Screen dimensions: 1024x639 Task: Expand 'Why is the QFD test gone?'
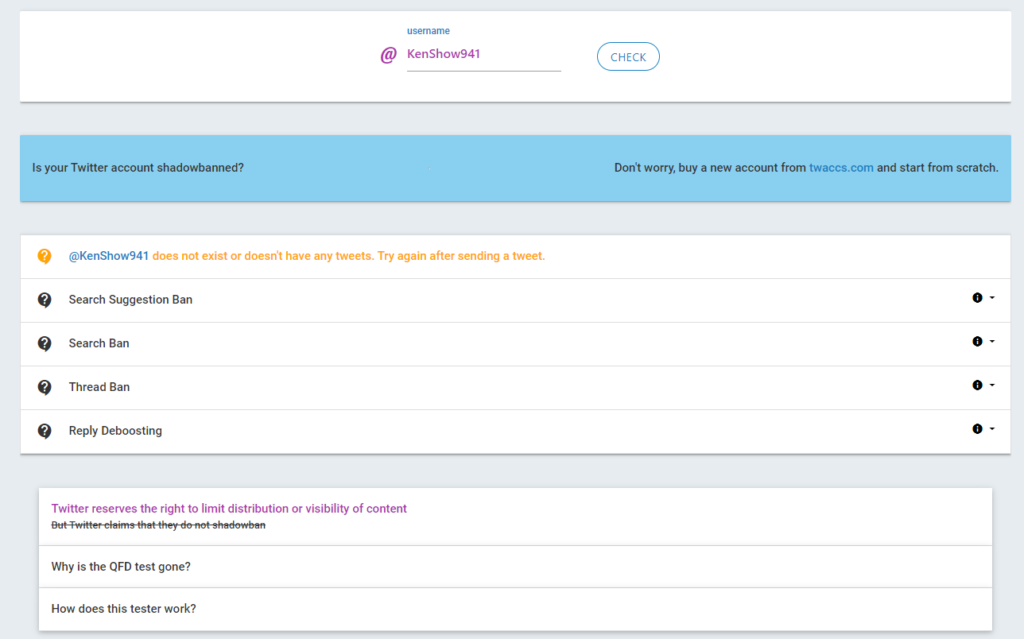coord(515,566)
